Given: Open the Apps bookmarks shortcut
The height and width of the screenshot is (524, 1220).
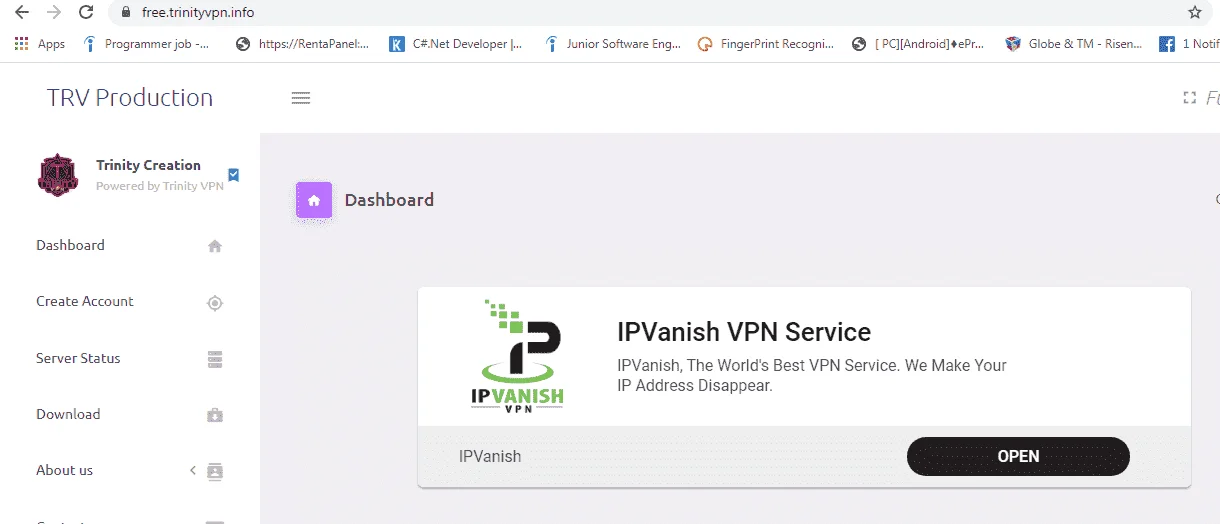Looking at the screenshot, I should [x=40, y=44].
